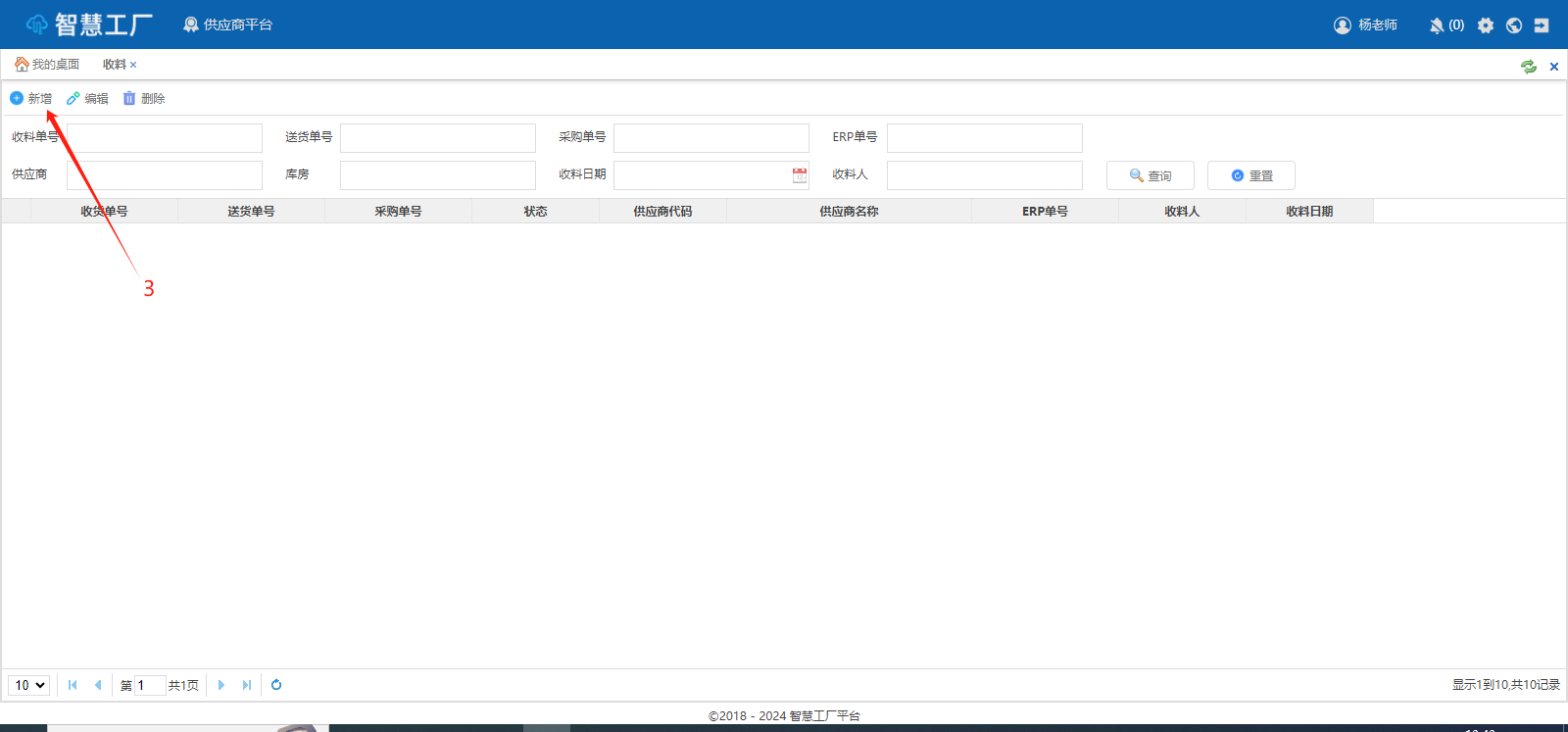Go to the next page
1568x732 pixels.
pyautogui.click(x=221, y=685)
